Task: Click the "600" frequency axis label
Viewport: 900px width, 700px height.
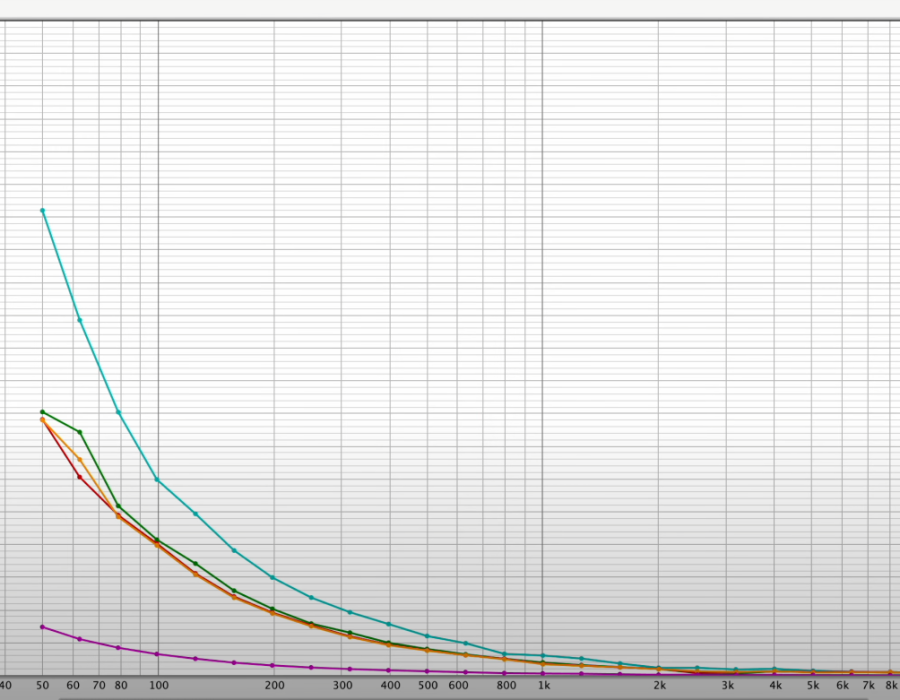Action: [459, 685]
